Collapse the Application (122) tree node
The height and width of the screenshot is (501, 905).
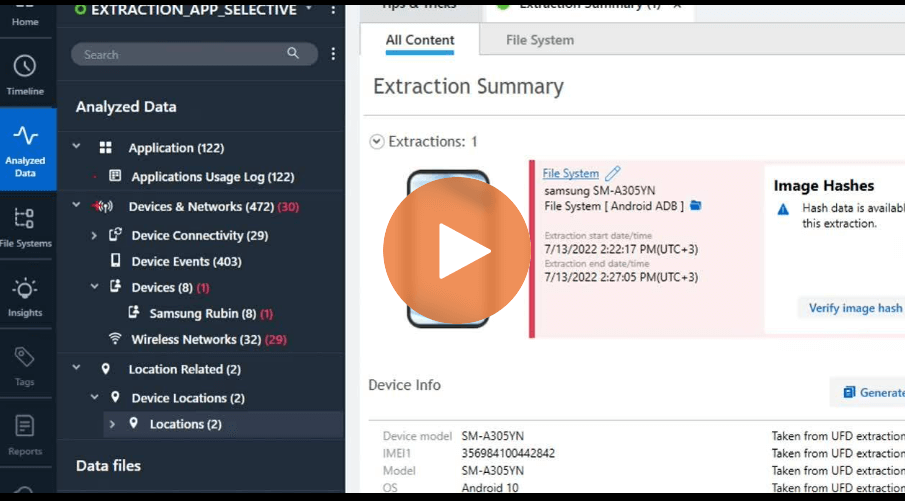[76, 147]
